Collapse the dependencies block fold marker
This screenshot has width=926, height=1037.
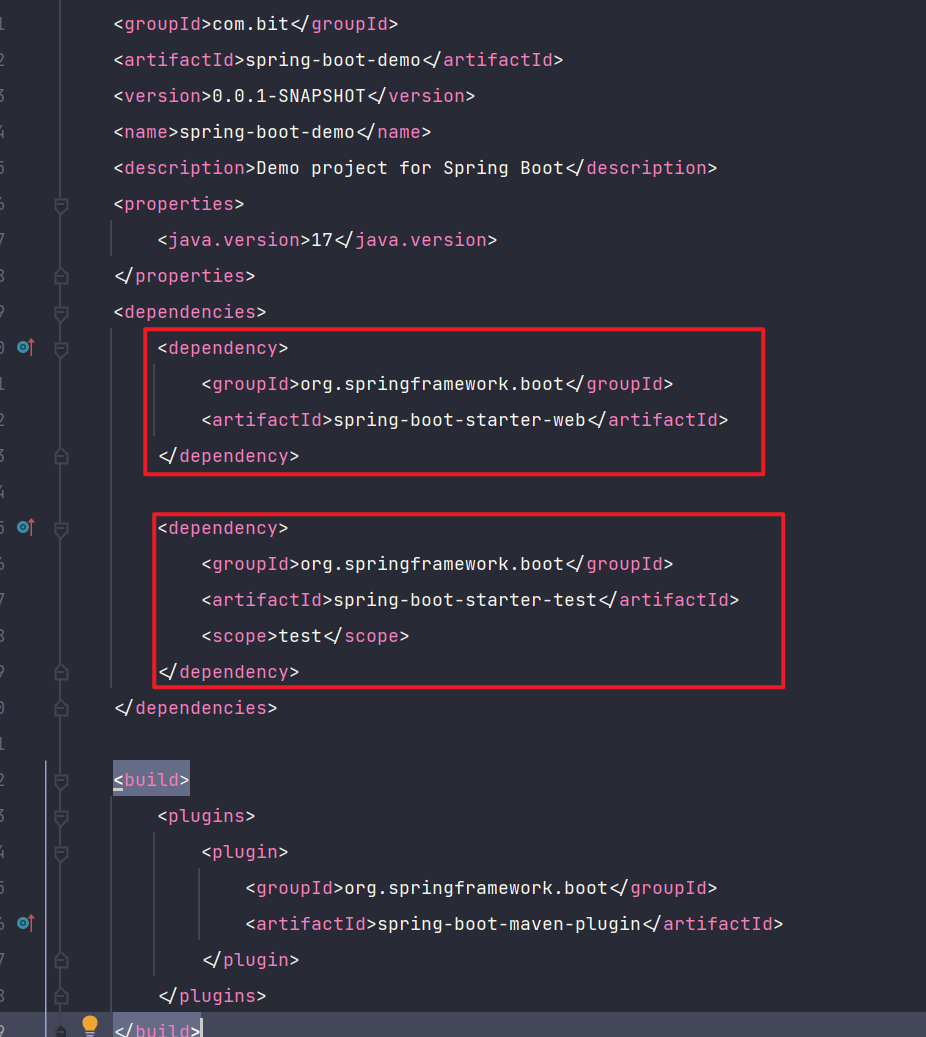tap(61, 313)
